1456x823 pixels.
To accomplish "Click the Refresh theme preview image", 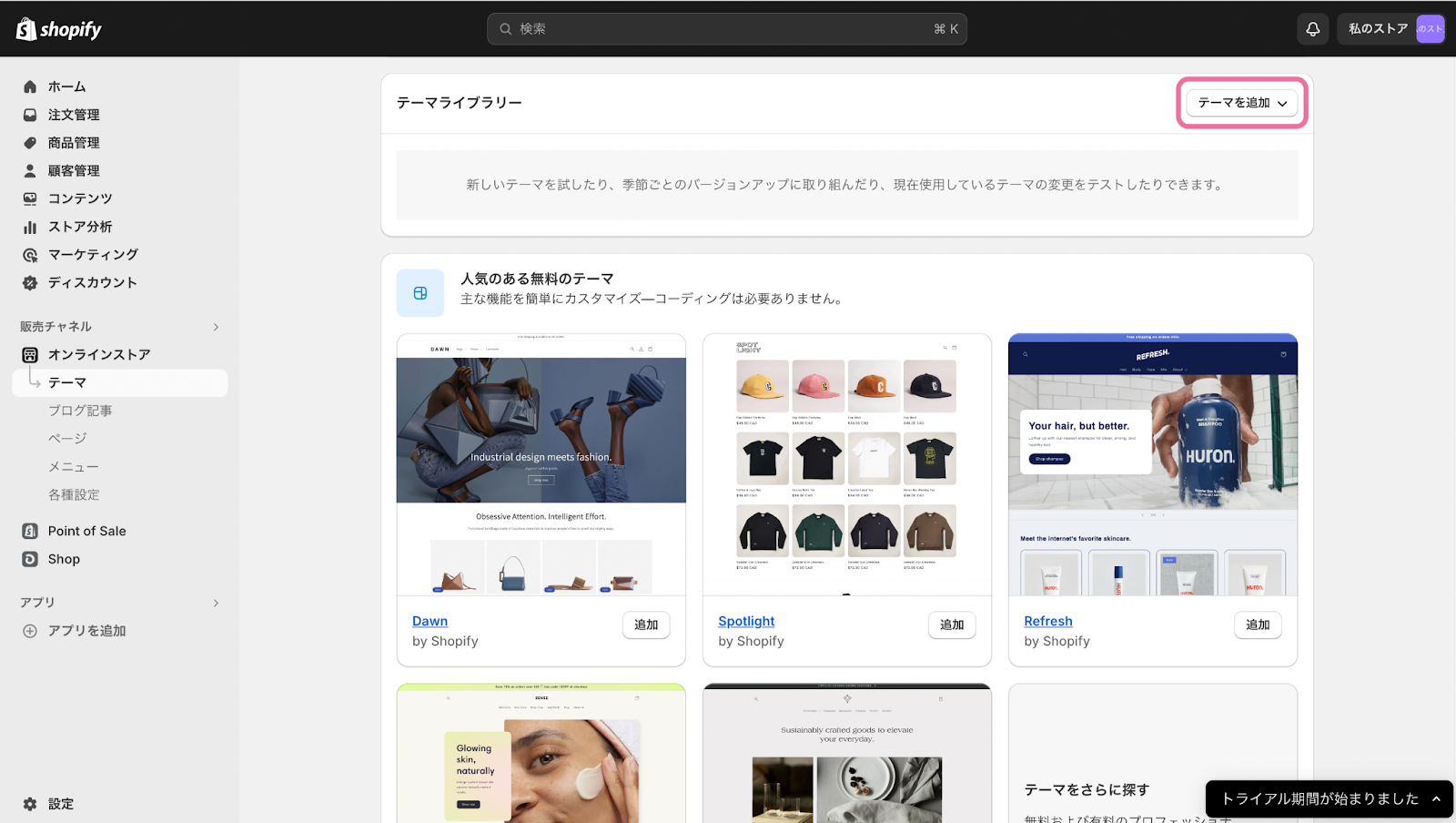I will point(1153,464).
